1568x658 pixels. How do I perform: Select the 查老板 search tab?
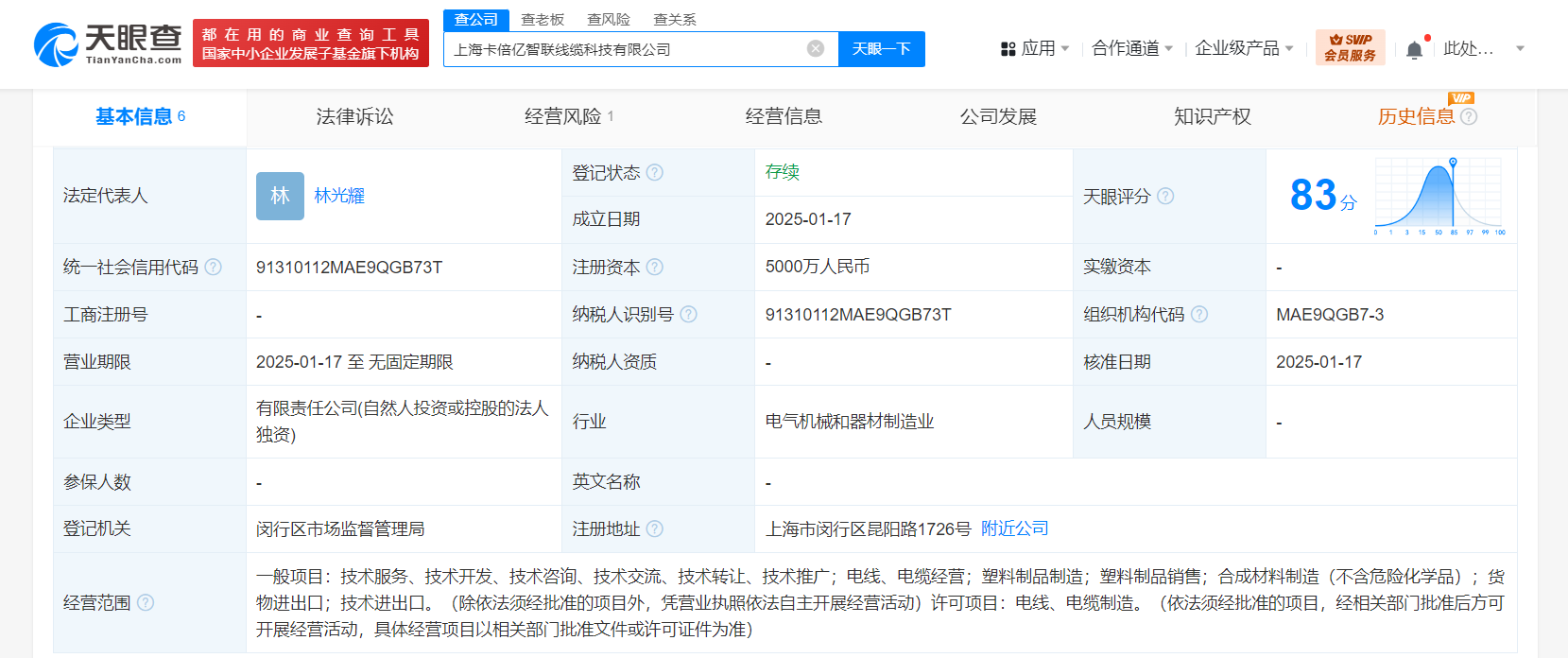[x=543, y=20]
